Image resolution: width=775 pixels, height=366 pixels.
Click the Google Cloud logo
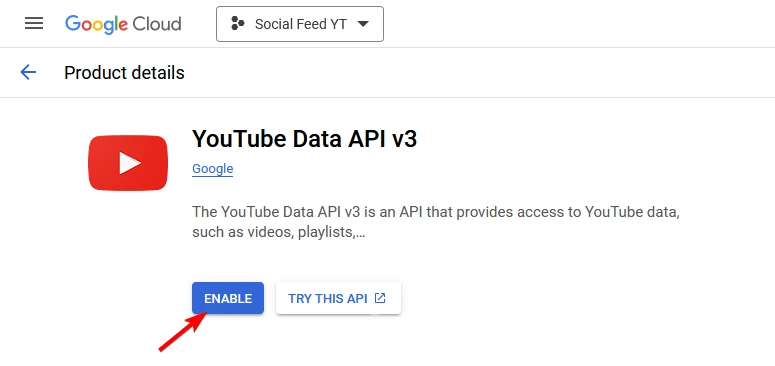point(123,24)
